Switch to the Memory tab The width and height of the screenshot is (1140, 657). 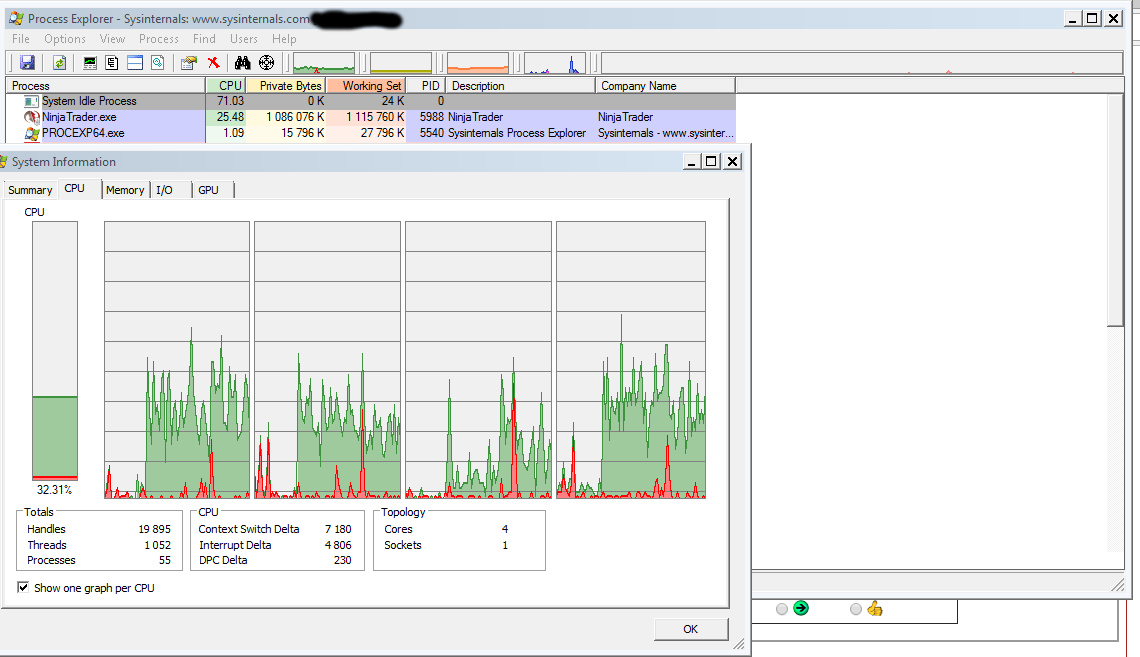[125, 190]
